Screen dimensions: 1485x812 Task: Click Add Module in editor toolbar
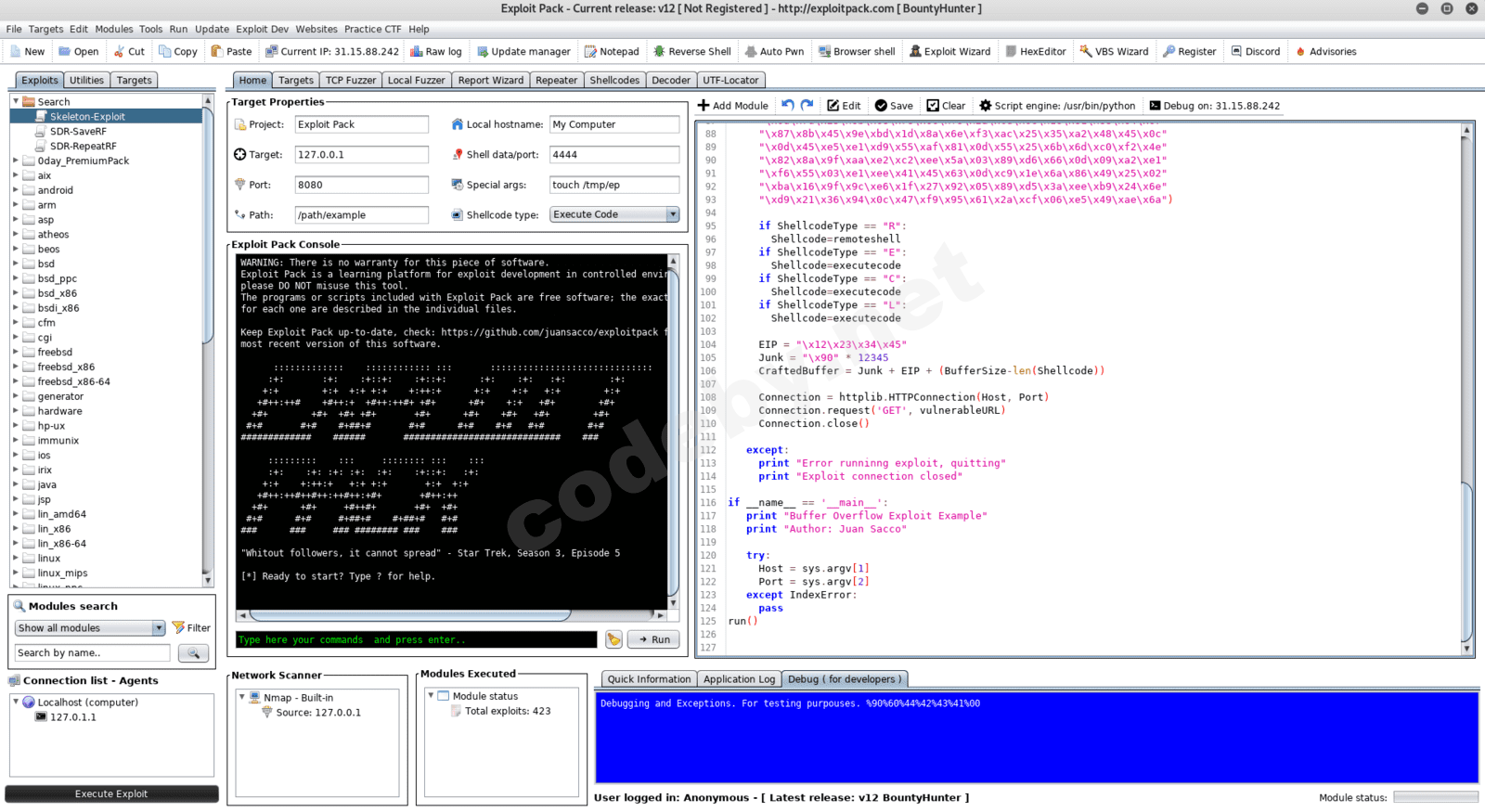(732, 106)
